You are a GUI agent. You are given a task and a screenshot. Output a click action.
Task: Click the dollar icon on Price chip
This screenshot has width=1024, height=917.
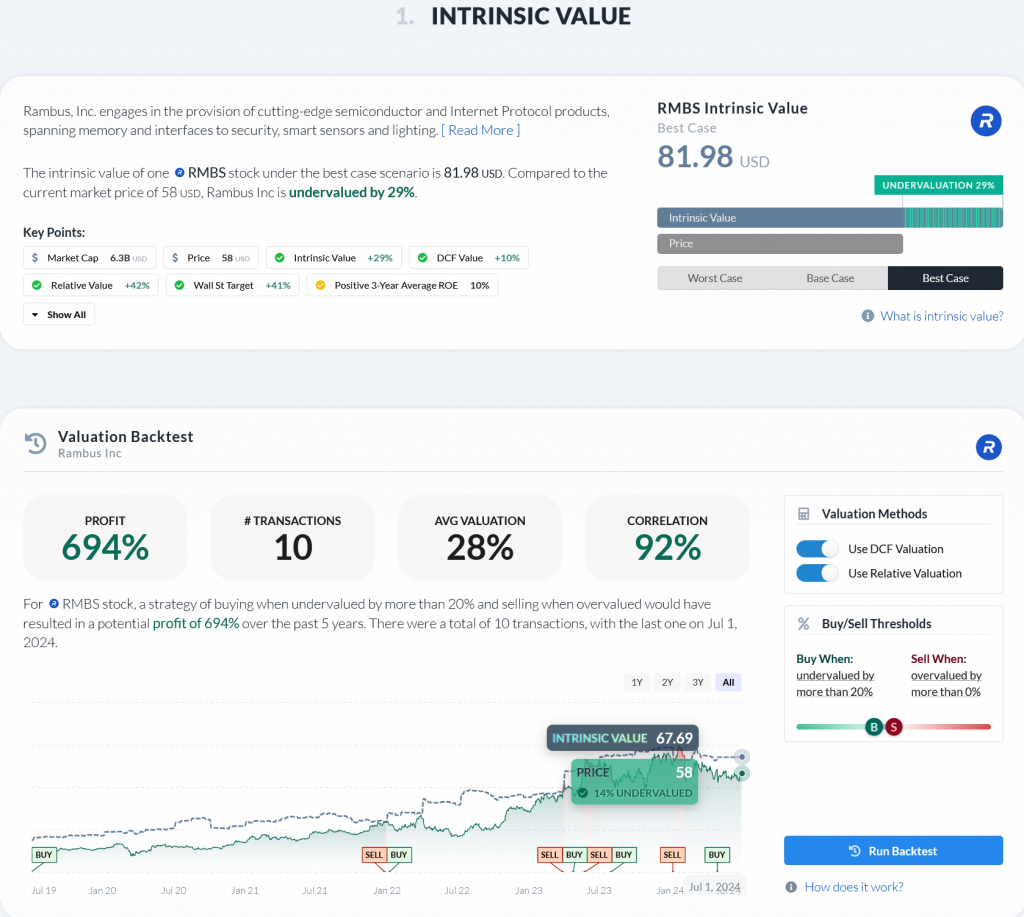[x=175, y=258]
